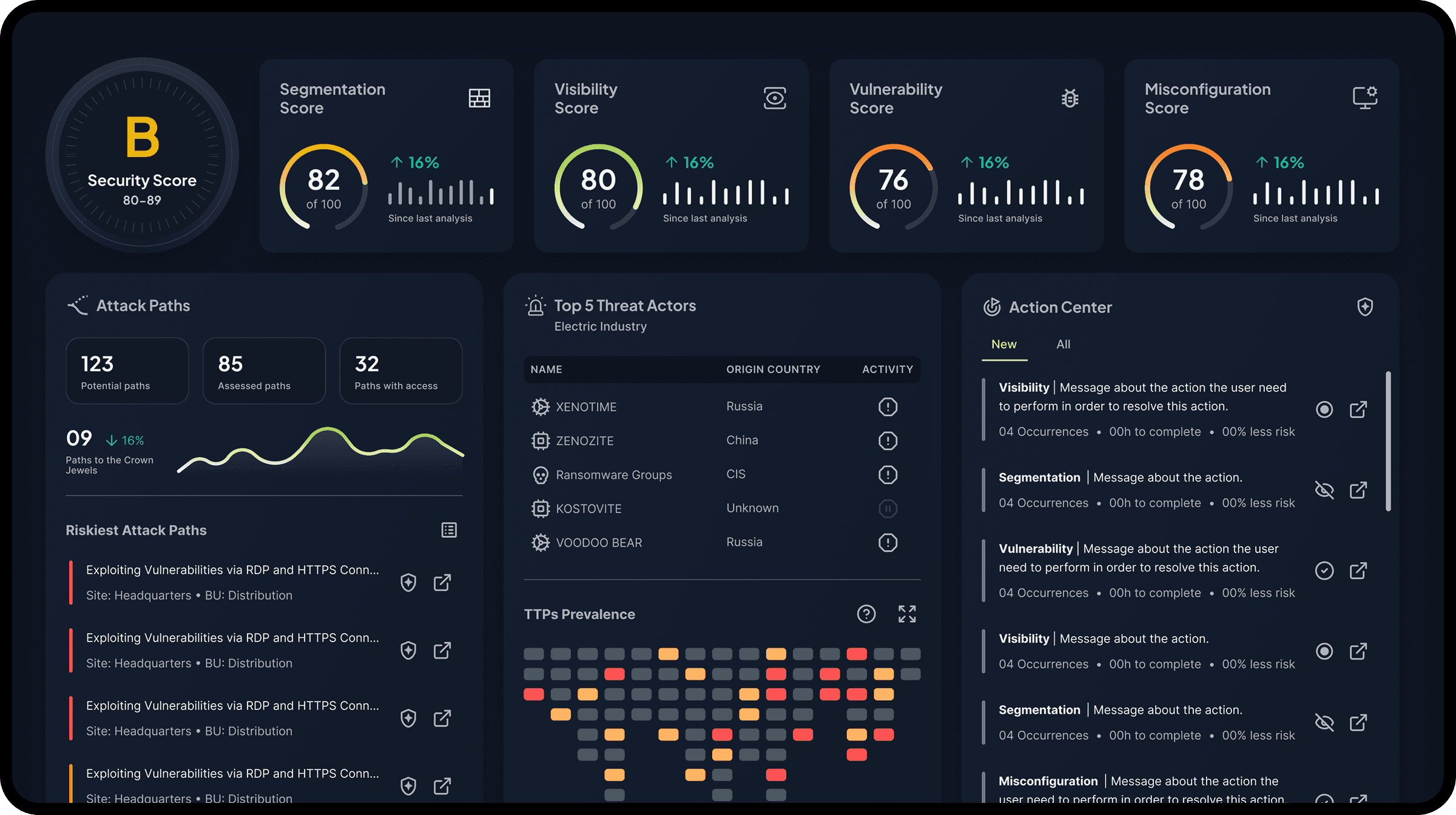
Task: Click the Segmentation Score wall icon
Action: click(479, 98)
